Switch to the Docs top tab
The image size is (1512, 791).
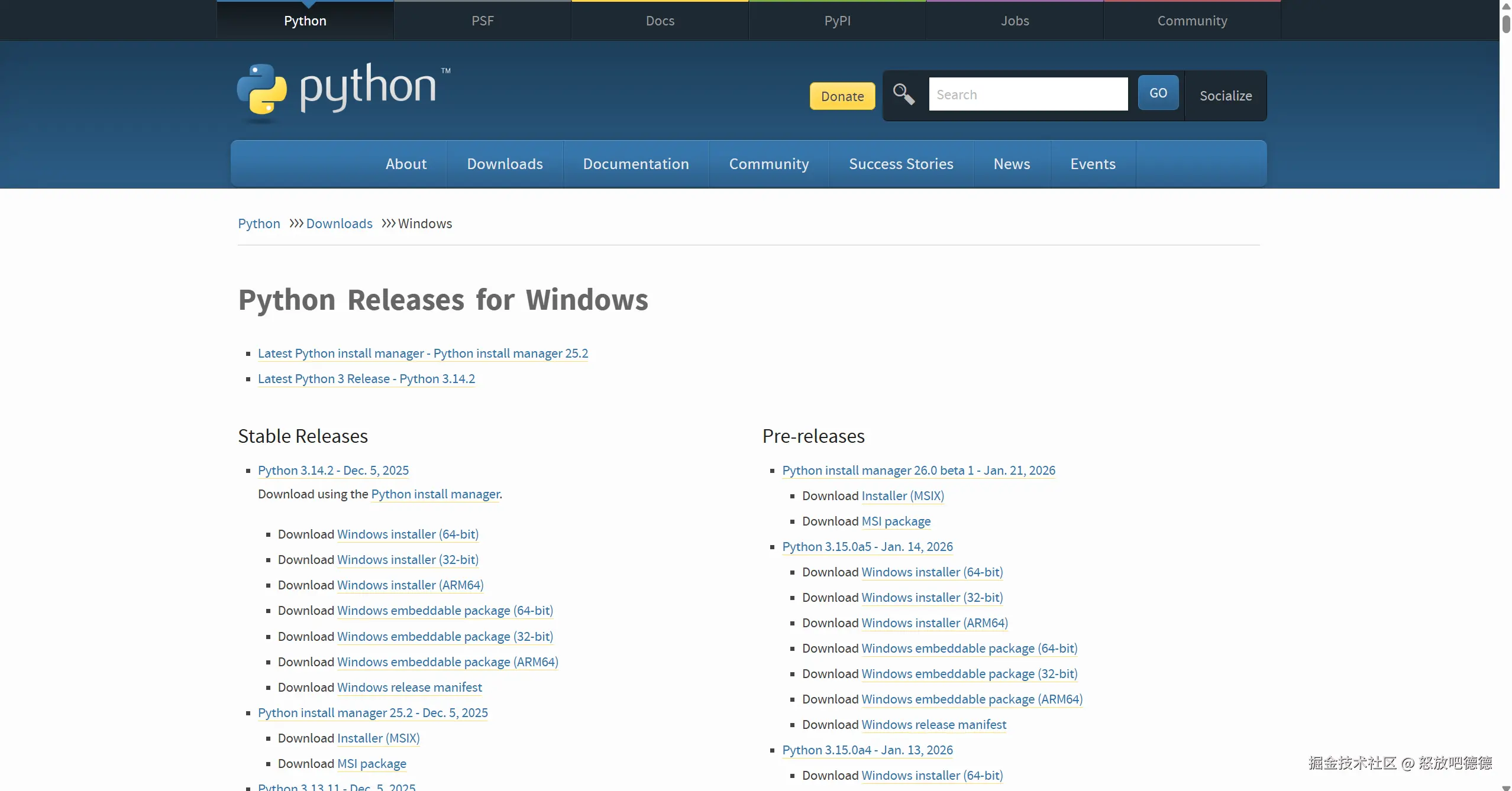[x=660, y=21]
